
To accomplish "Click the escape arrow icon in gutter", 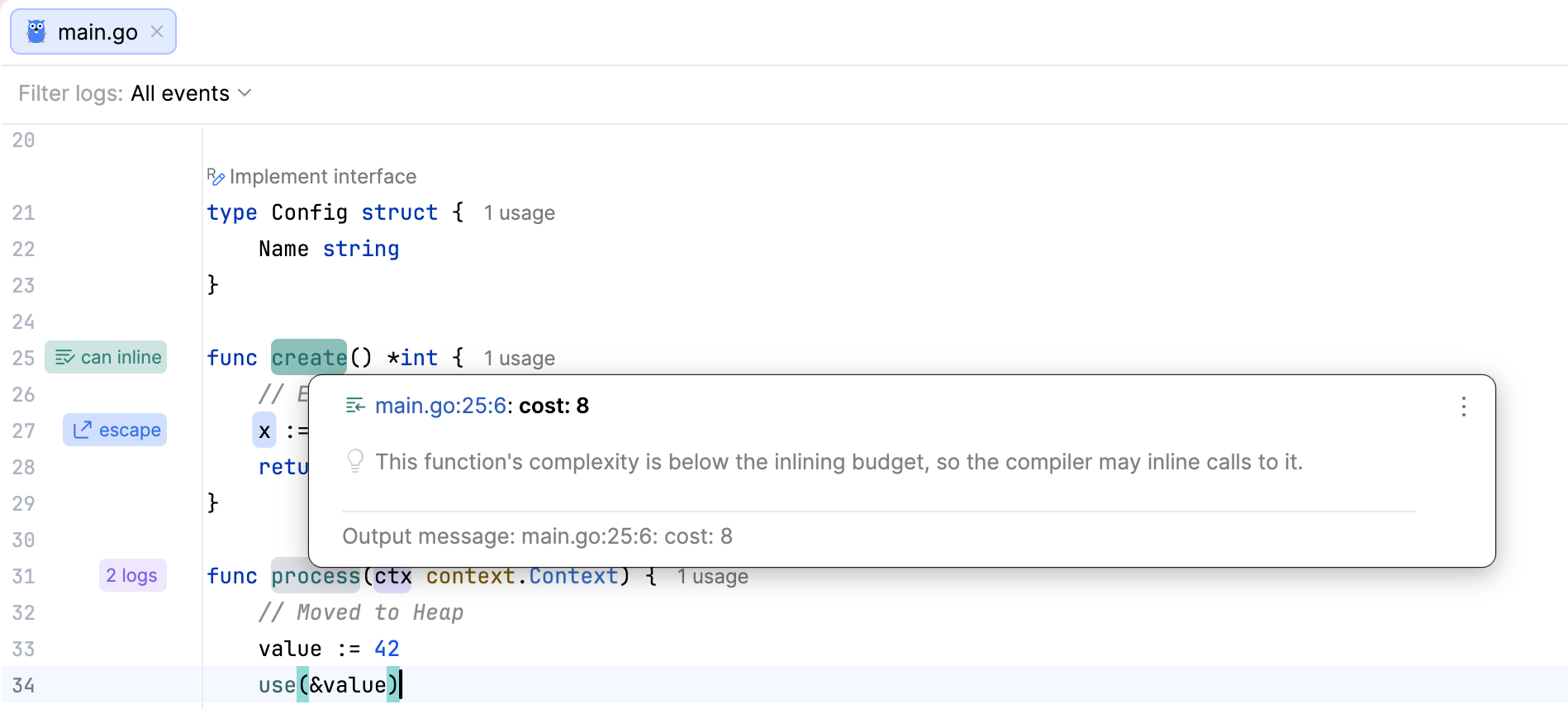I will click(82, 430).
